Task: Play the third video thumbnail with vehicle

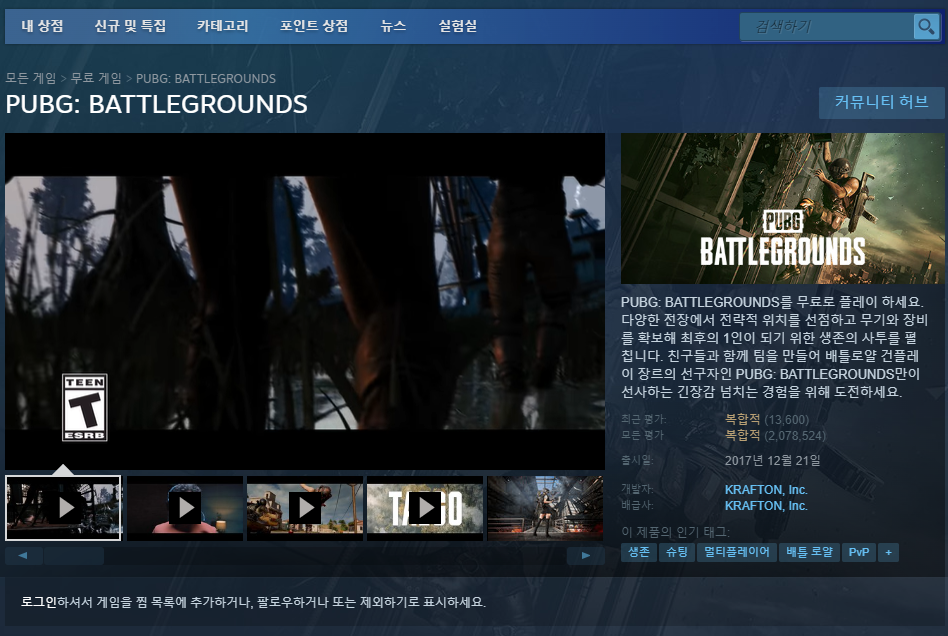Action: click(305, 508)
